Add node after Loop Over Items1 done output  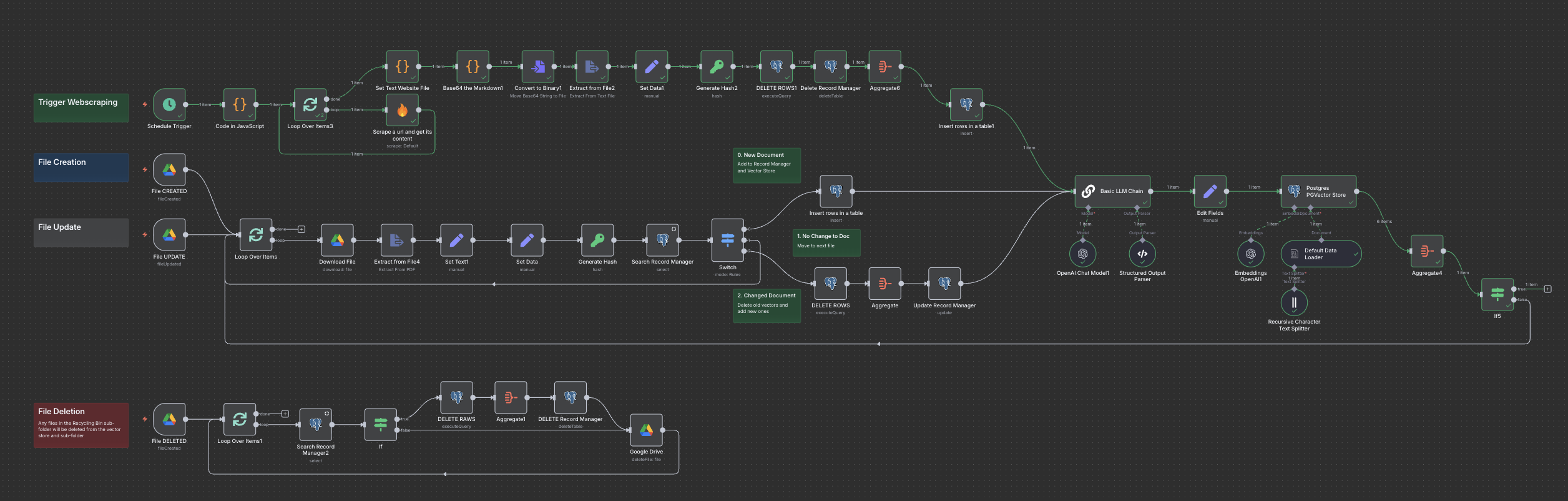pos(285,414)
